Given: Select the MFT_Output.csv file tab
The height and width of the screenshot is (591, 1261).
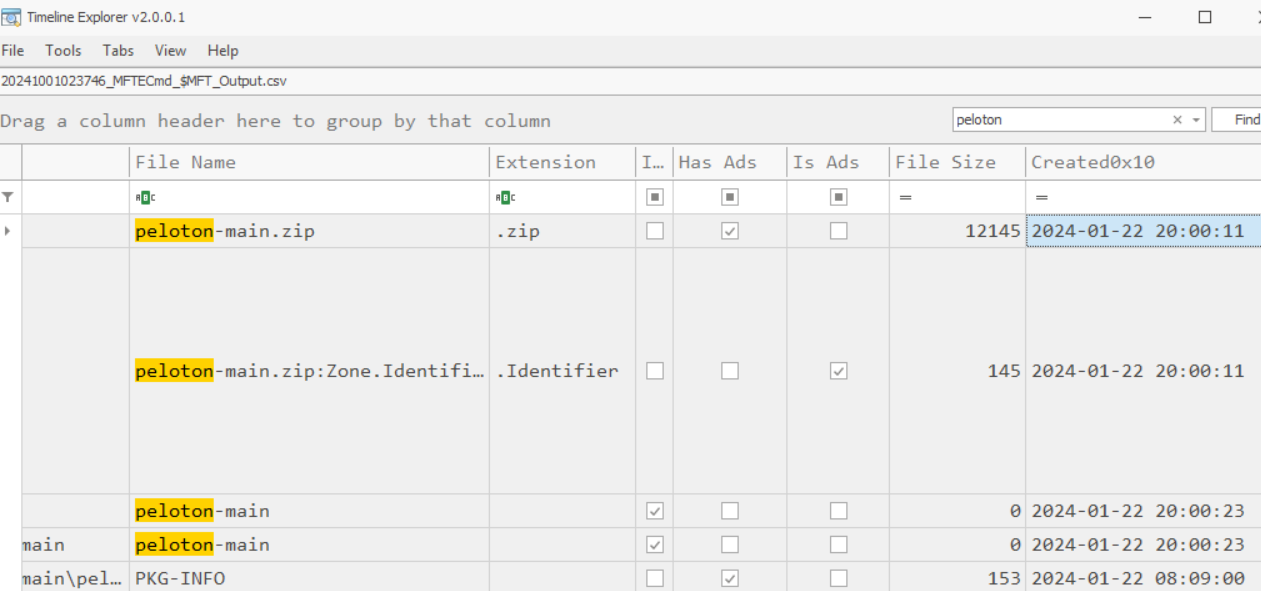Looking at the screenshot, I should pos(144,81).
